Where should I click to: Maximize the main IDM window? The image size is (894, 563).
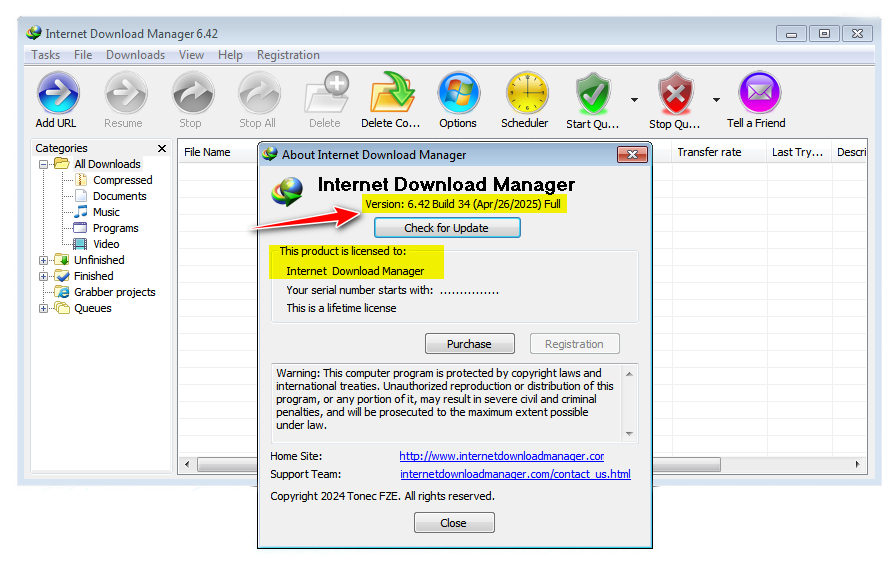coord(824,34)
